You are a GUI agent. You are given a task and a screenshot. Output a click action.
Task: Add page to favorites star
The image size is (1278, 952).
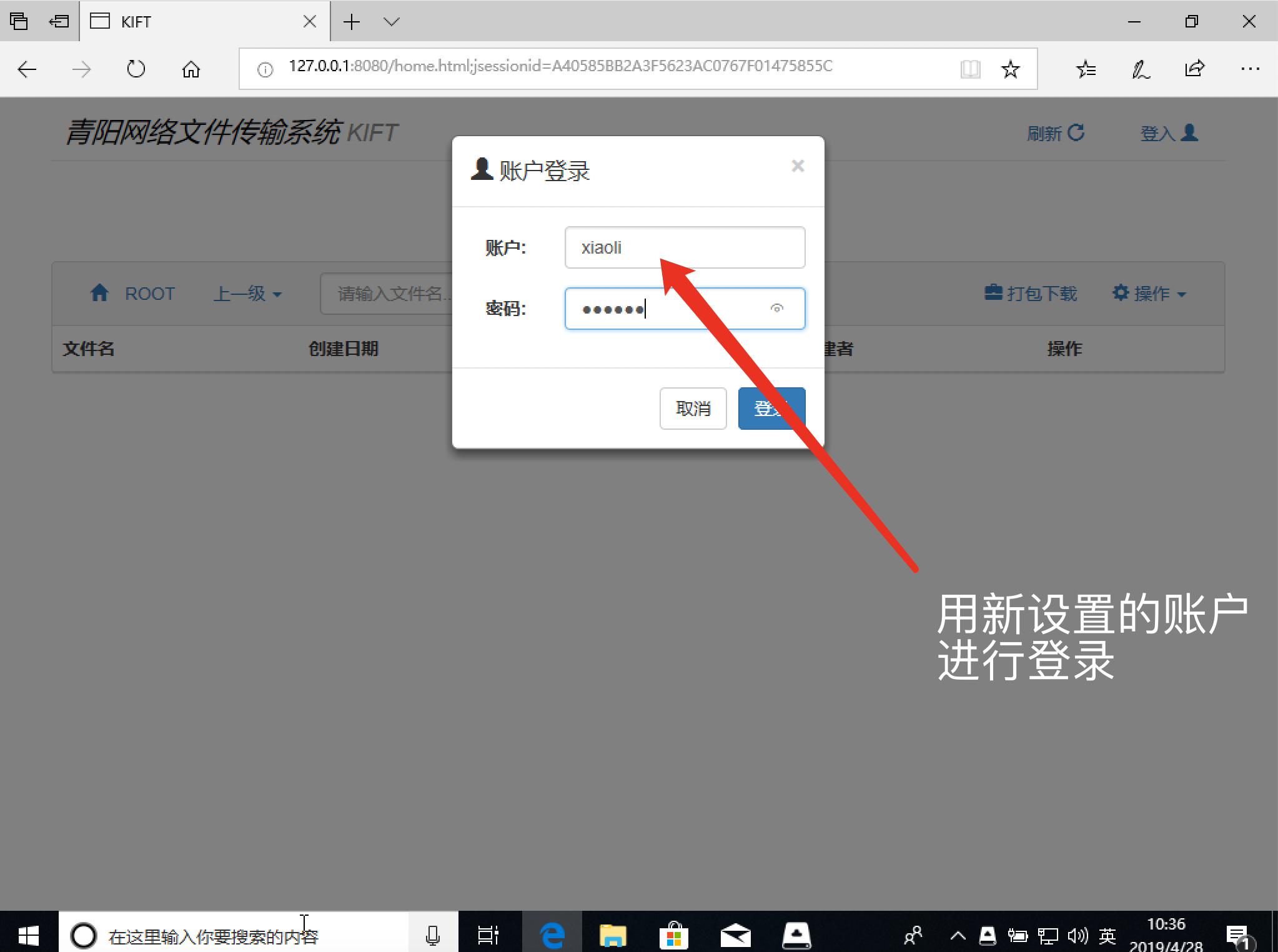point(1010,69)
